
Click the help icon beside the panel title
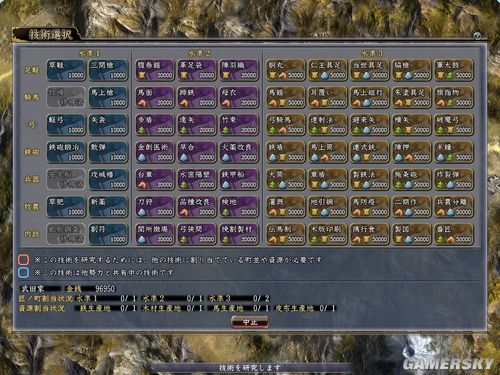click(477, 36)
